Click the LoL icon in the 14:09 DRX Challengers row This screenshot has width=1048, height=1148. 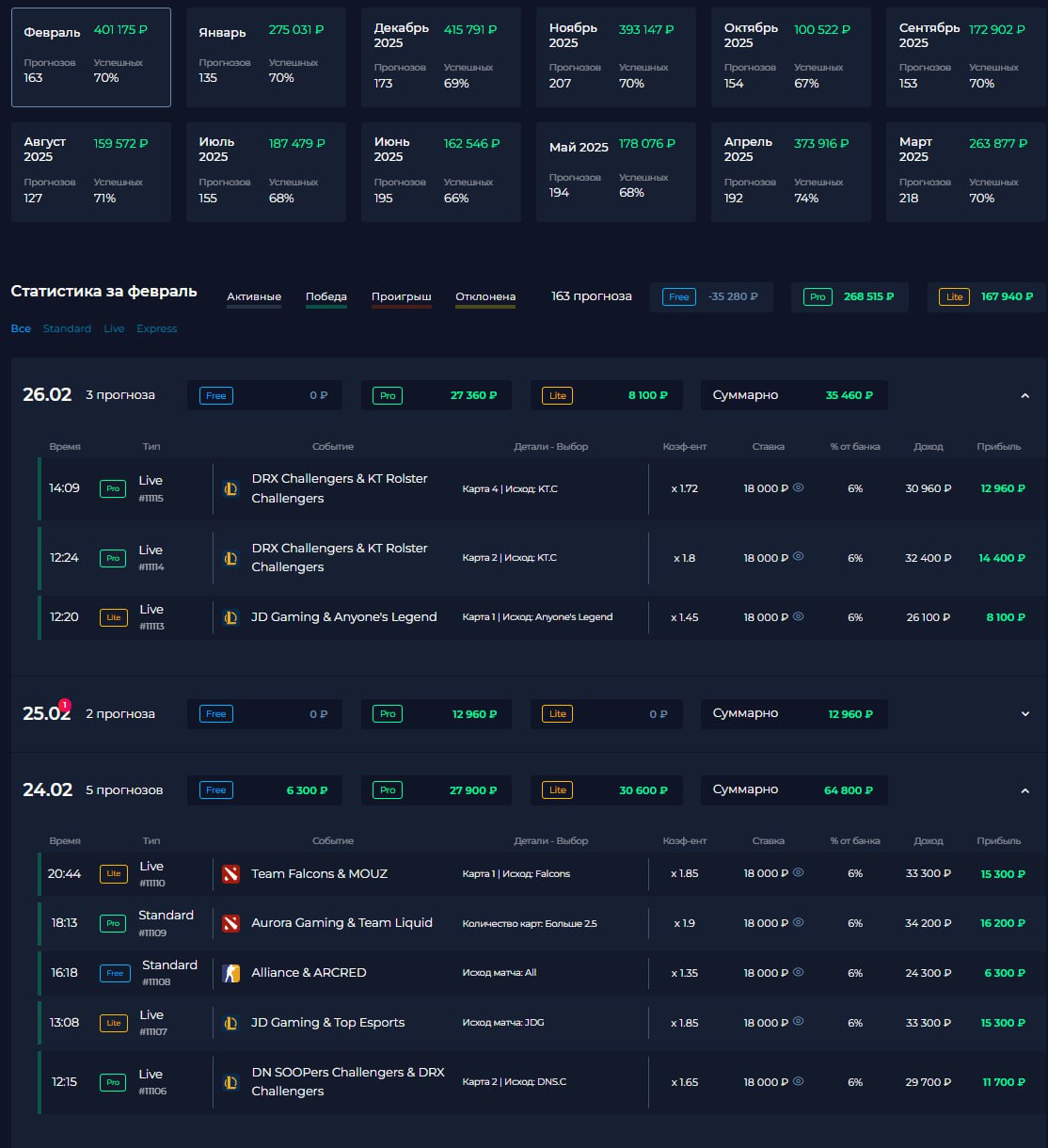pyautogui.click(x=230, y=488)
